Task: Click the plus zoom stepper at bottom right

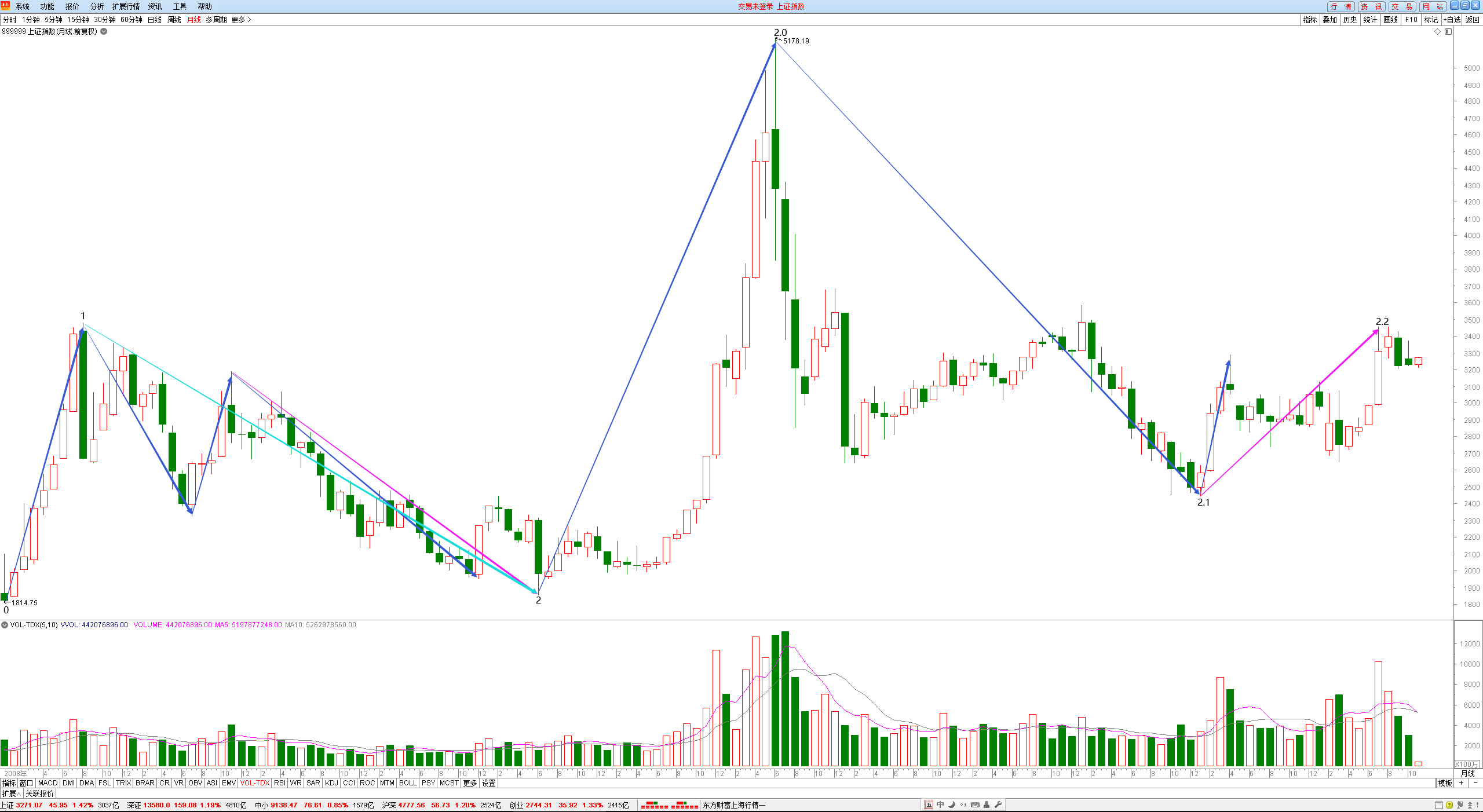Action: (1461, 783)
